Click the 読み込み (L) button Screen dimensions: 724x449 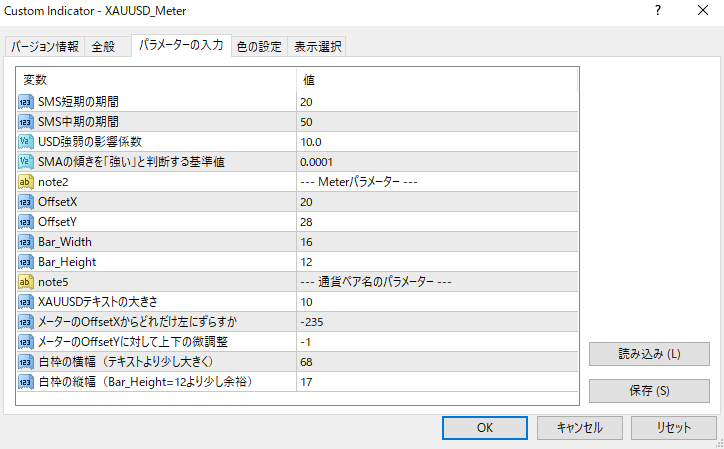pos(649,354)
